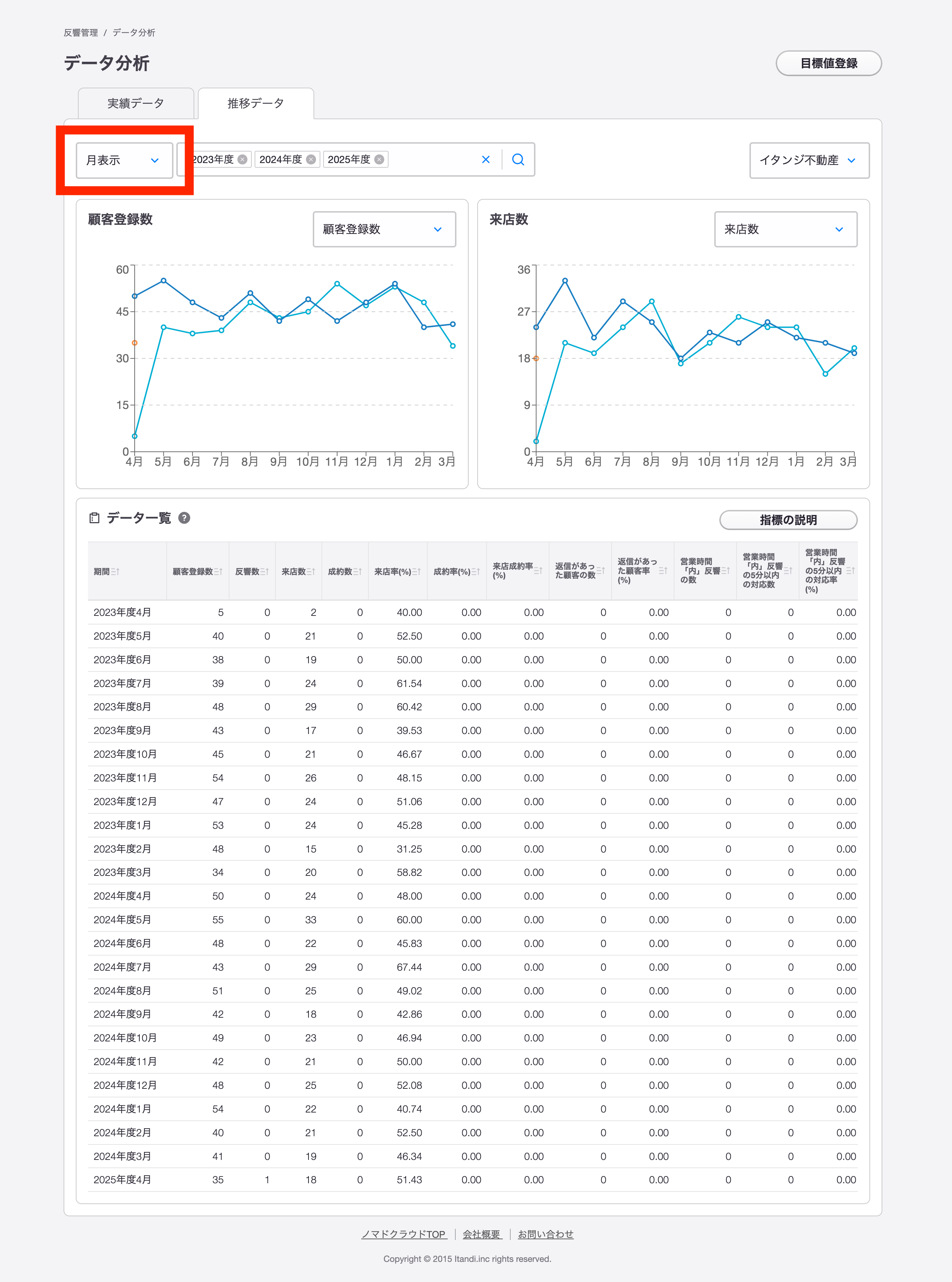Click 反響管理 in the breadcrumb
This screenshot has height=1282, width=952.
(81, 33)
